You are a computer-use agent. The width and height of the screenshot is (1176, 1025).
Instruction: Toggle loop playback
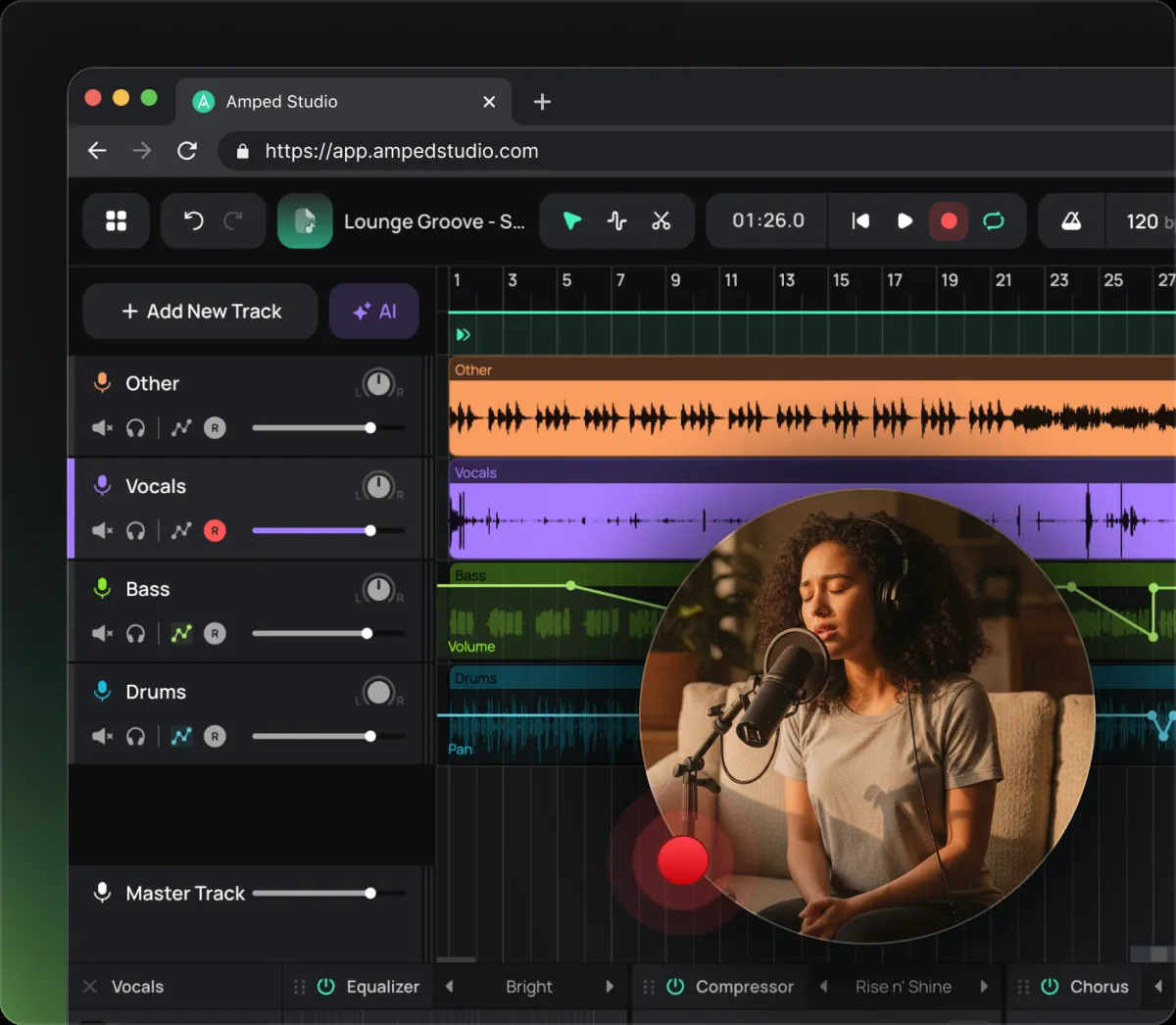994,220
